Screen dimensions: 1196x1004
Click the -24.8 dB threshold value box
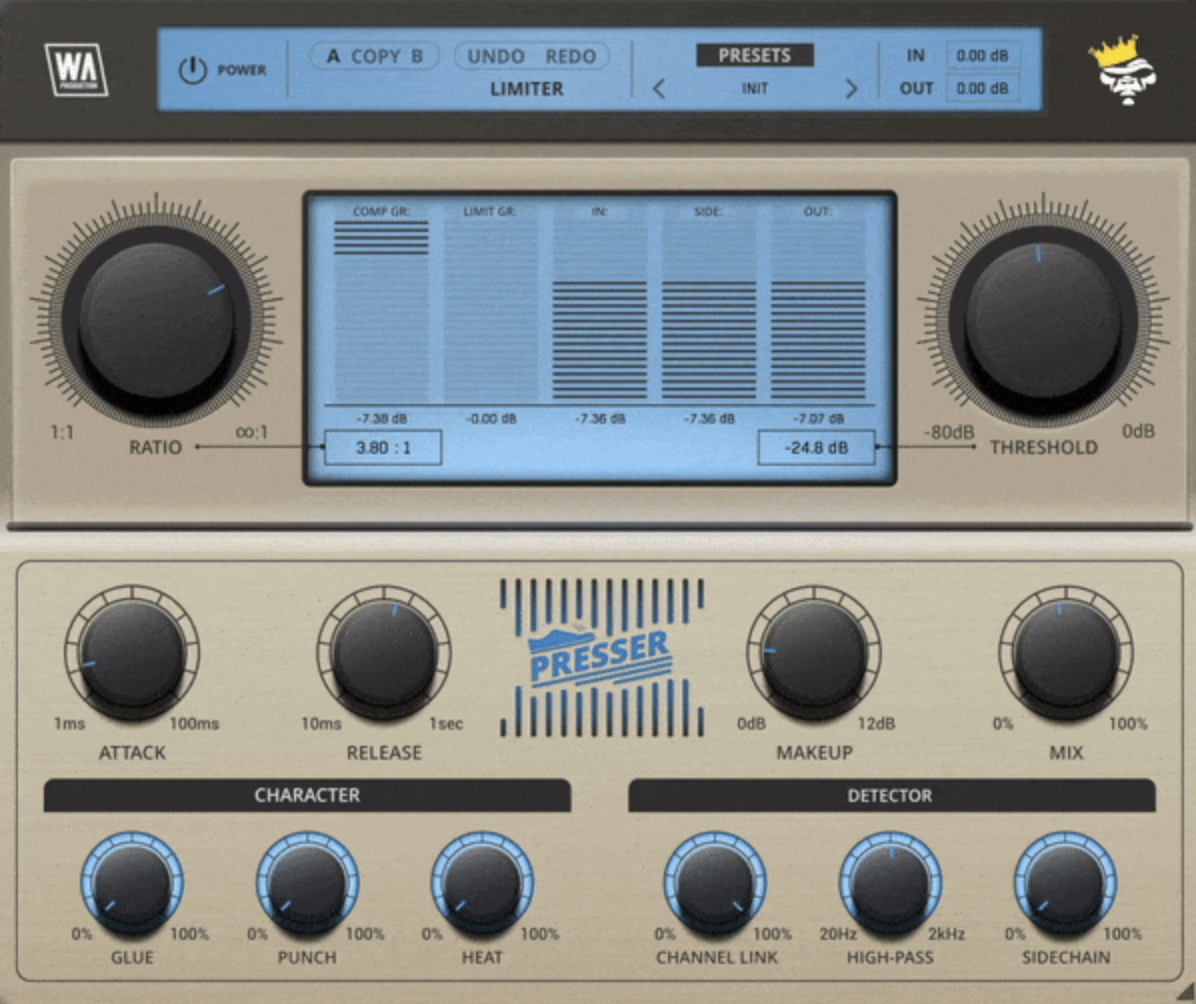816,448
